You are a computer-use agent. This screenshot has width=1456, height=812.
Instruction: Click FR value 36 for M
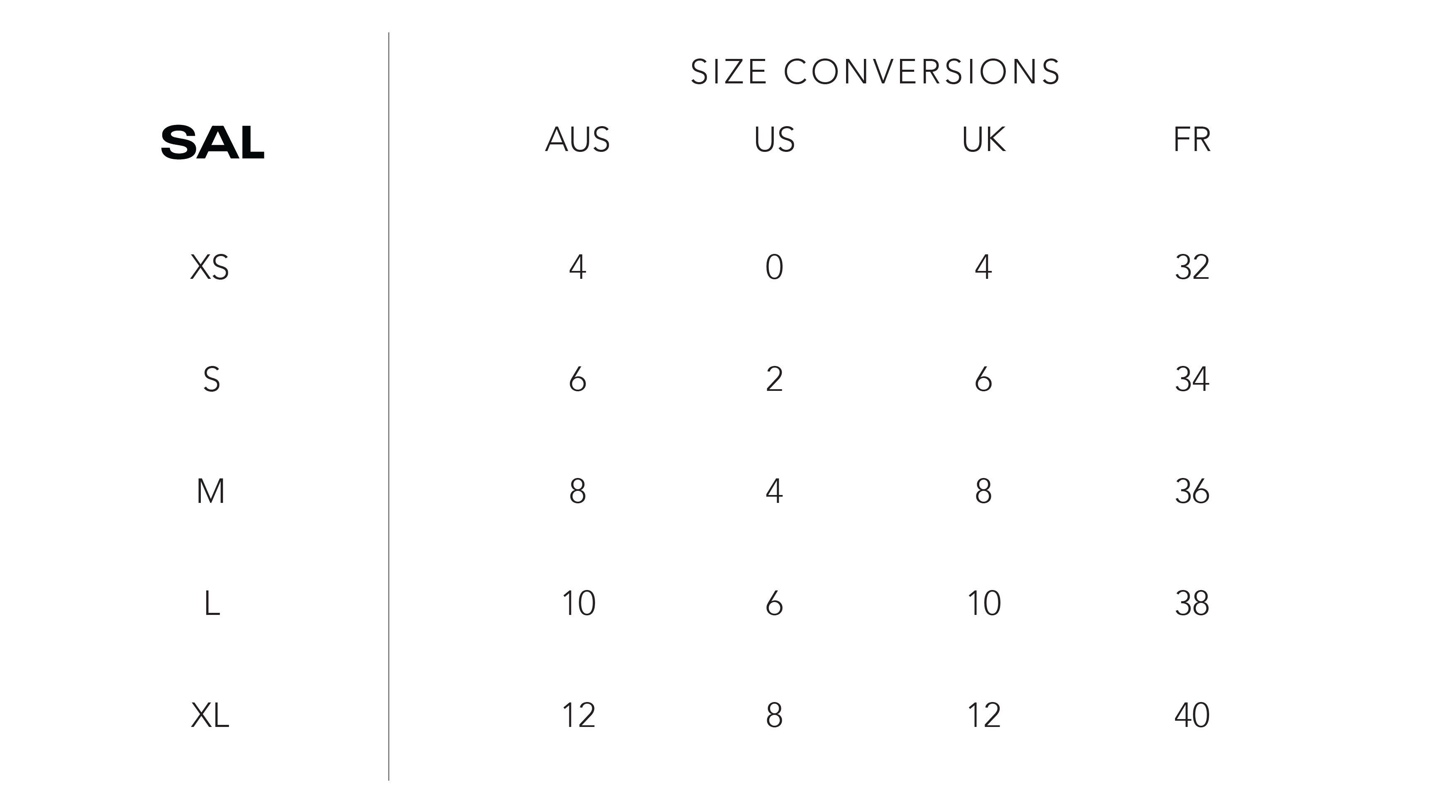click(x=1192, y=491)
